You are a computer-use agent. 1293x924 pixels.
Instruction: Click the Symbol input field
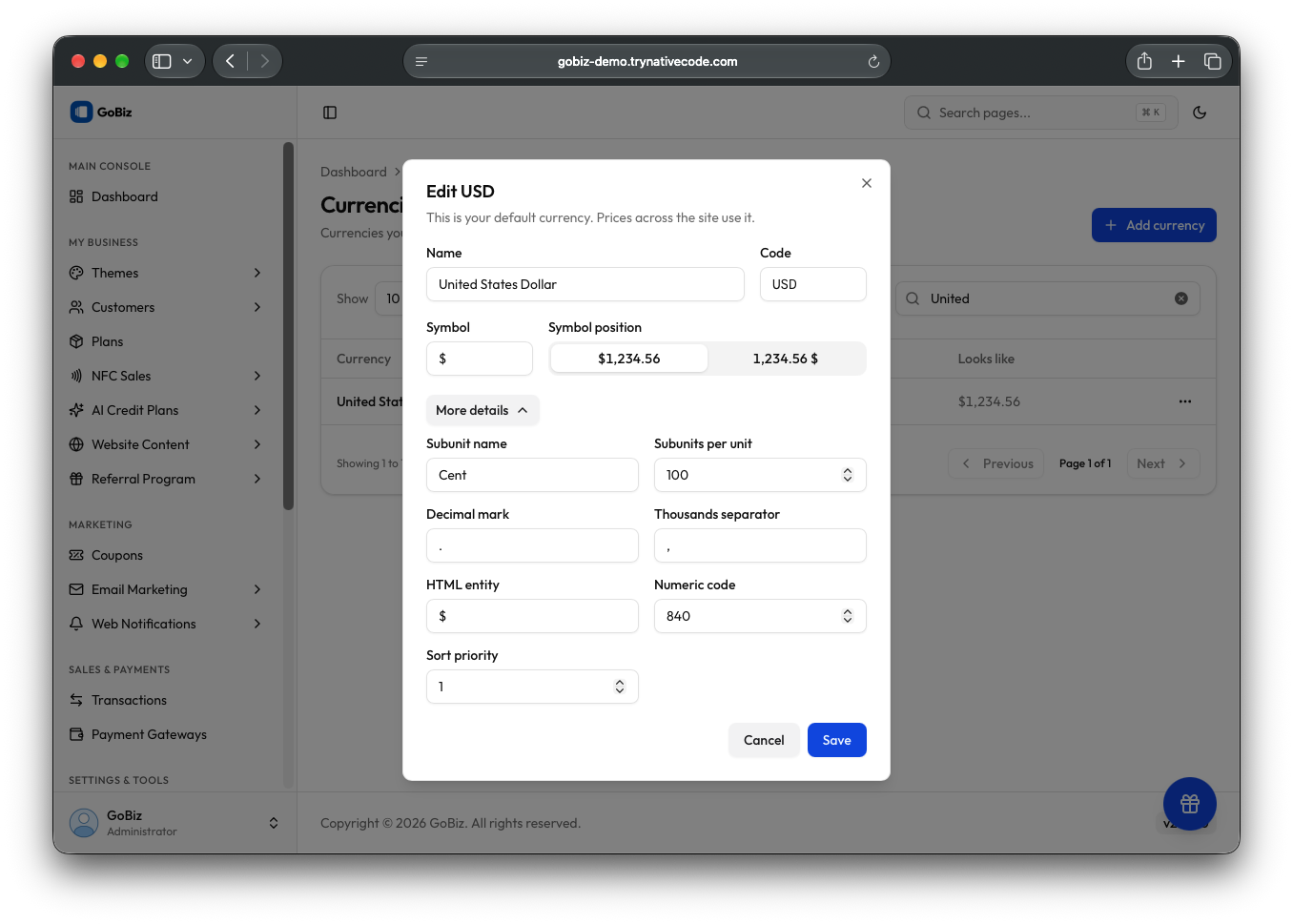(480, 359)
